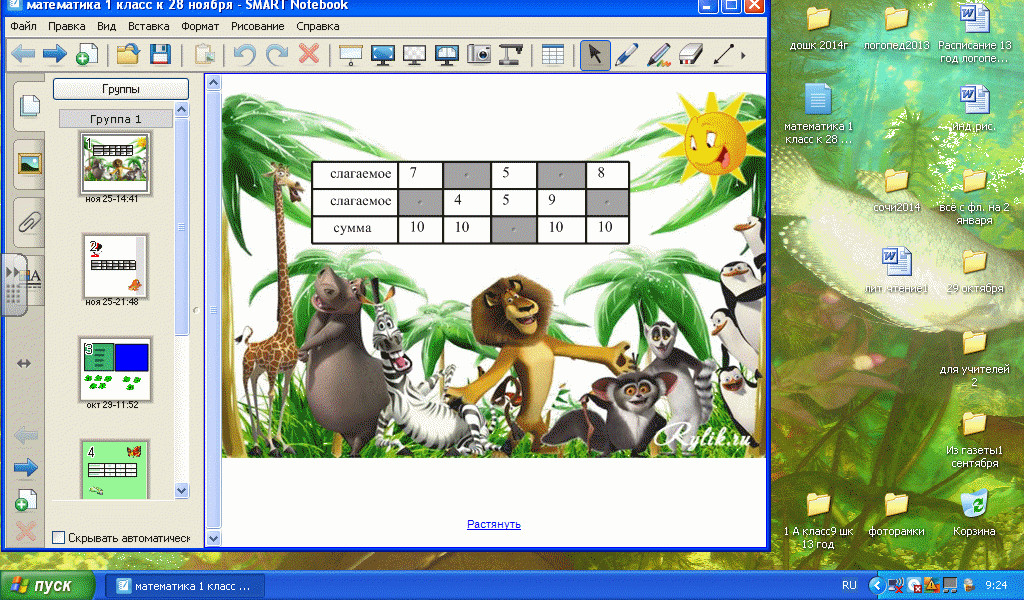Open the Формат menu
This screenshot has height=600, width=1024.
point(200,26)
